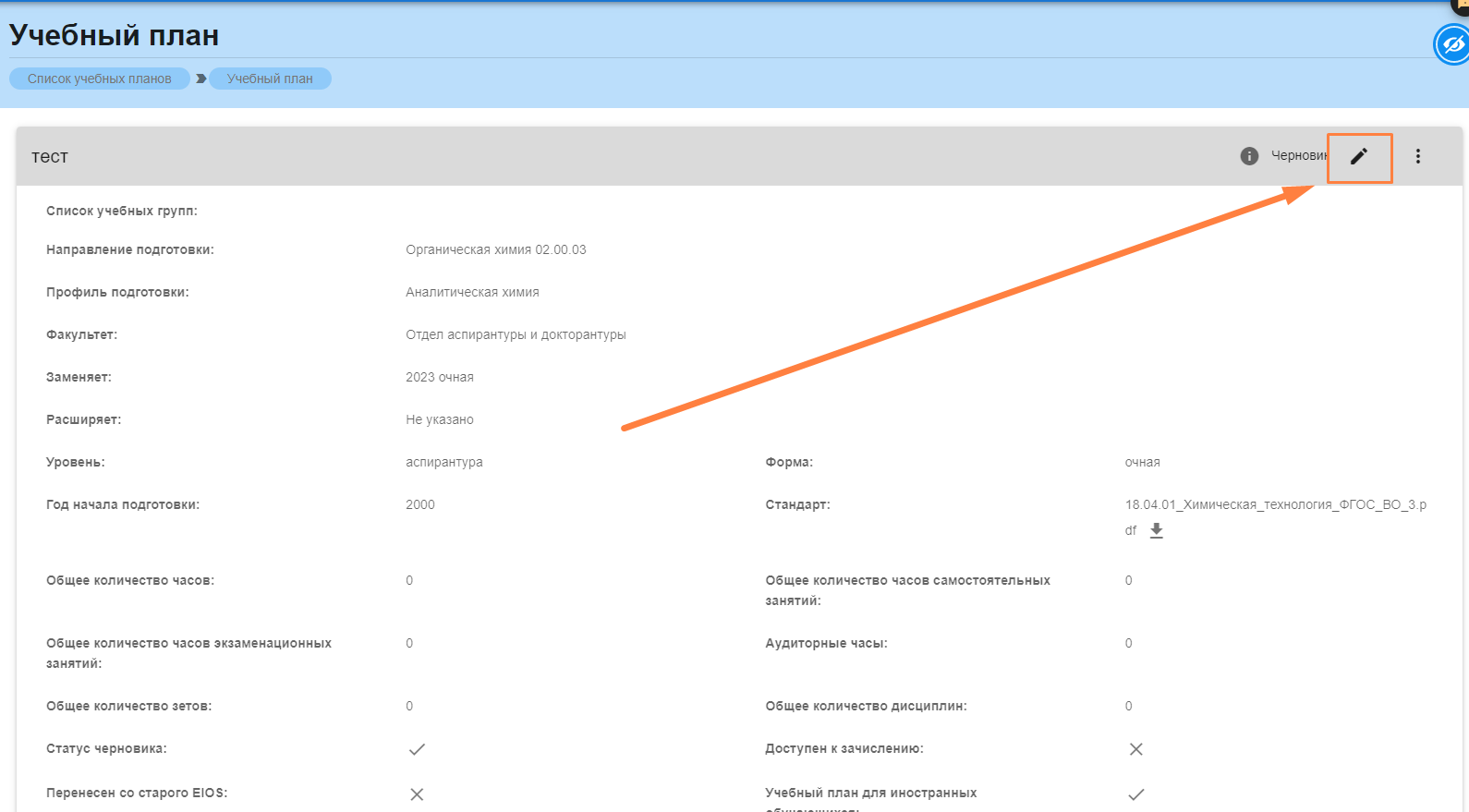Toggle the crossed-eye accessibility button

coord(1452,44)
